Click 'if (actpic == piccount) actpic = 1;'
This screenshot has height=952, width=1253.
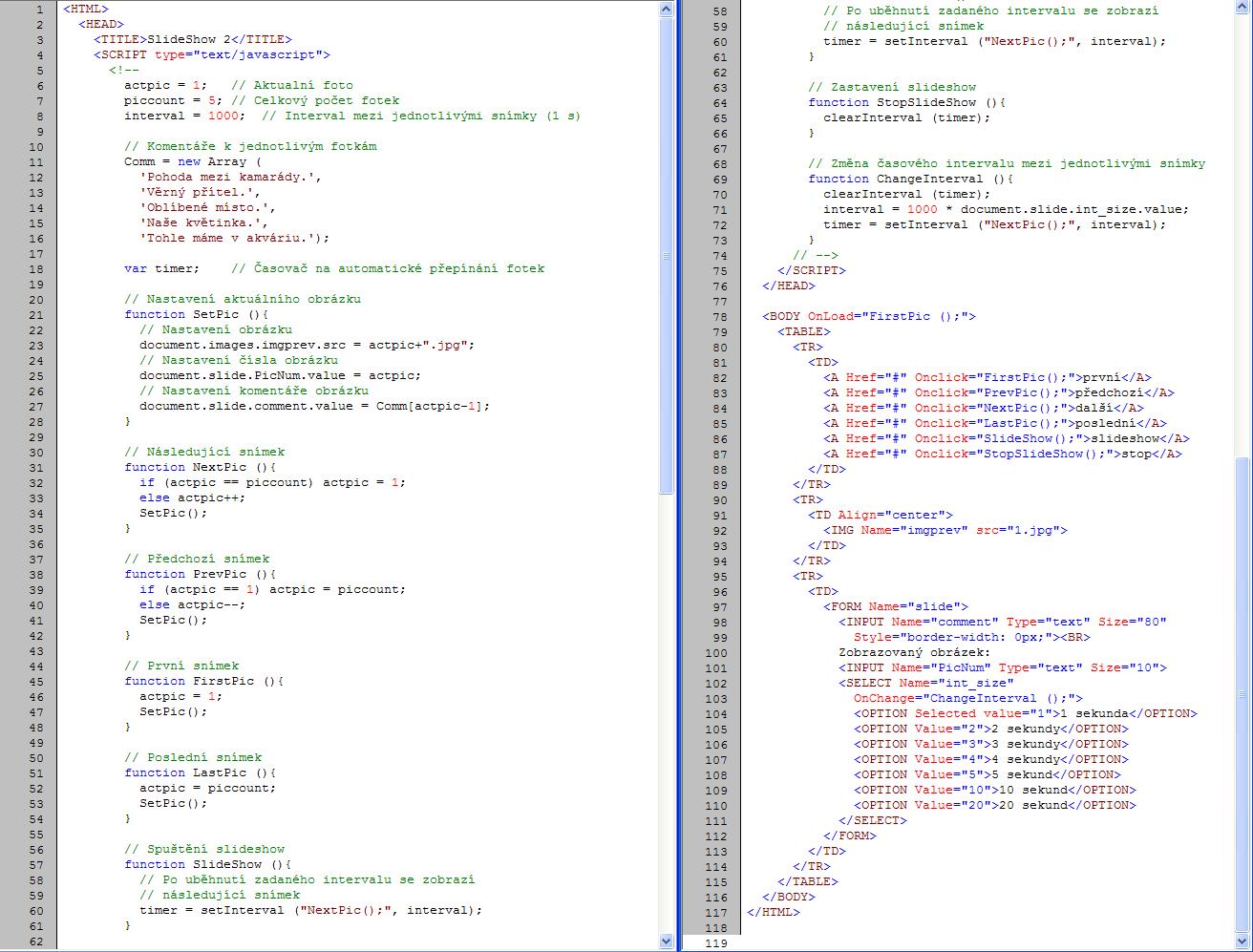272,482
